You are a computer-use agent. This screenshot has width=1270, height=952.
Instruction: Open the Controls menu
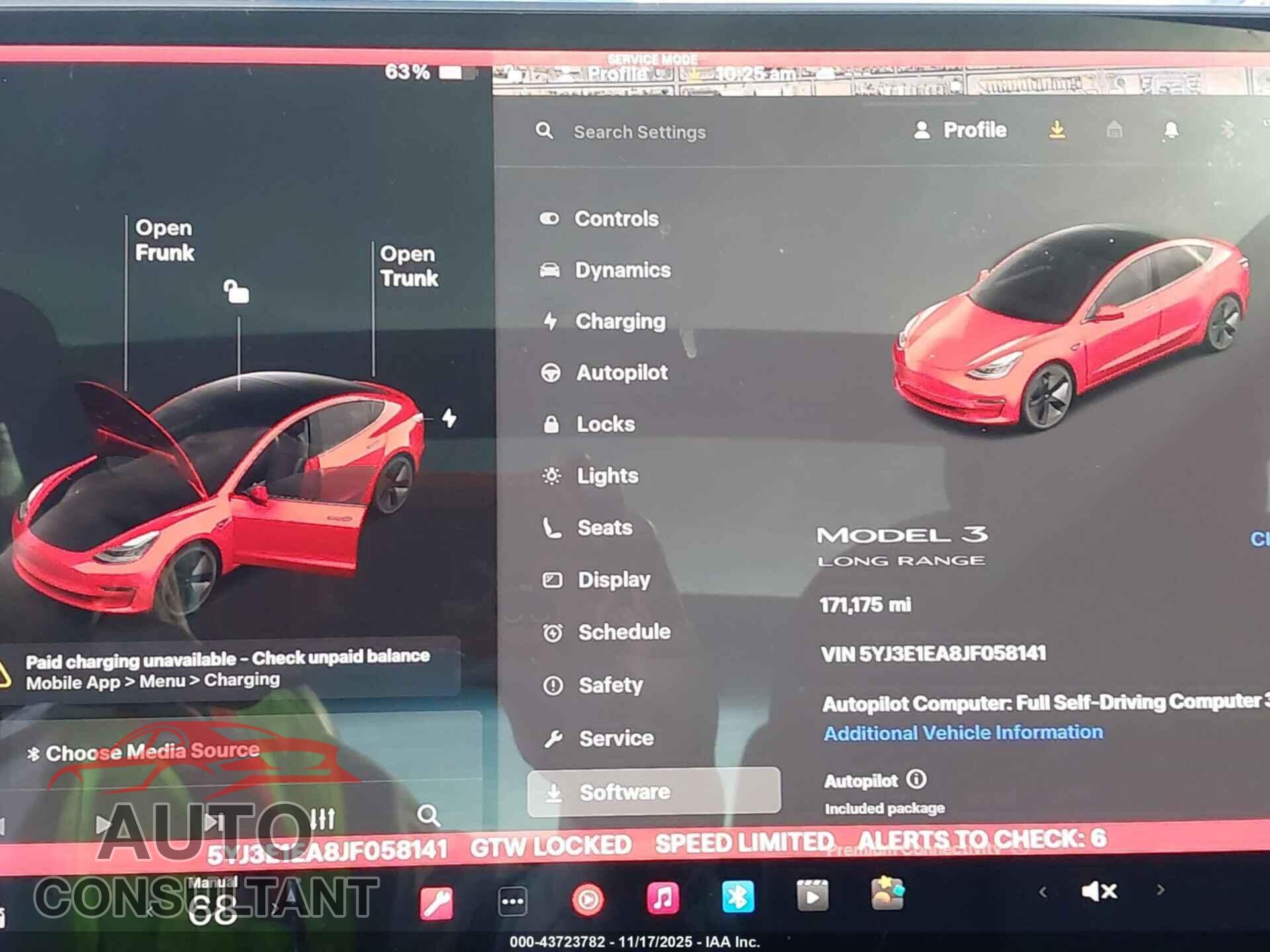pyautogui.click(x=599, y=219)
